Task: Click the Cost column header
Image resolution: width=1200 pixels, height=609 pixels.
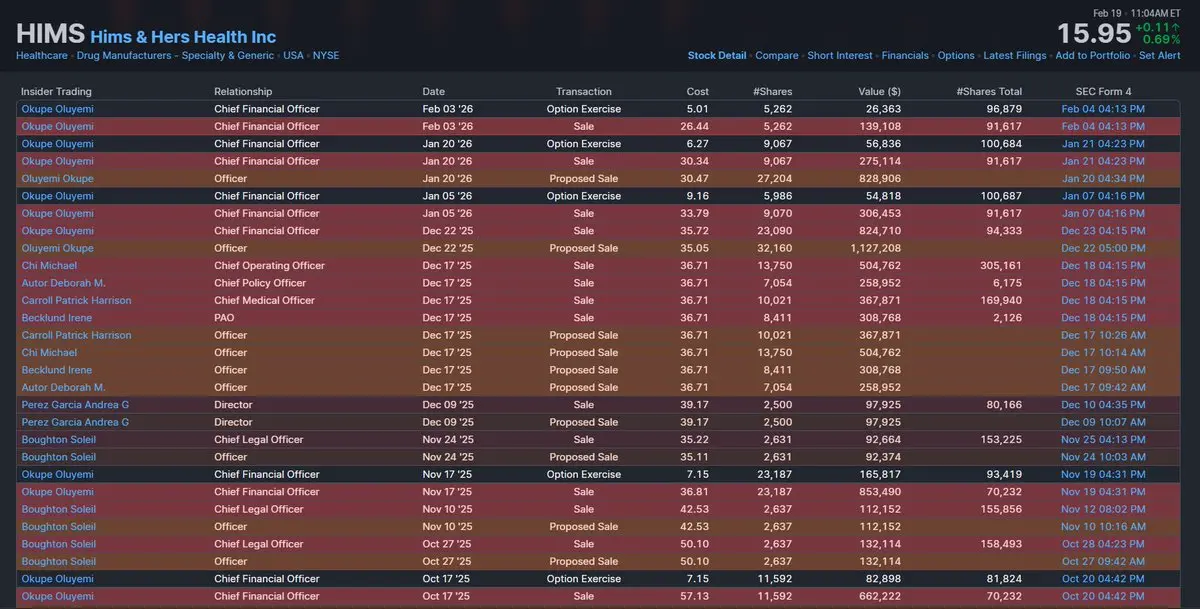Action: click(x=698, y=92)
